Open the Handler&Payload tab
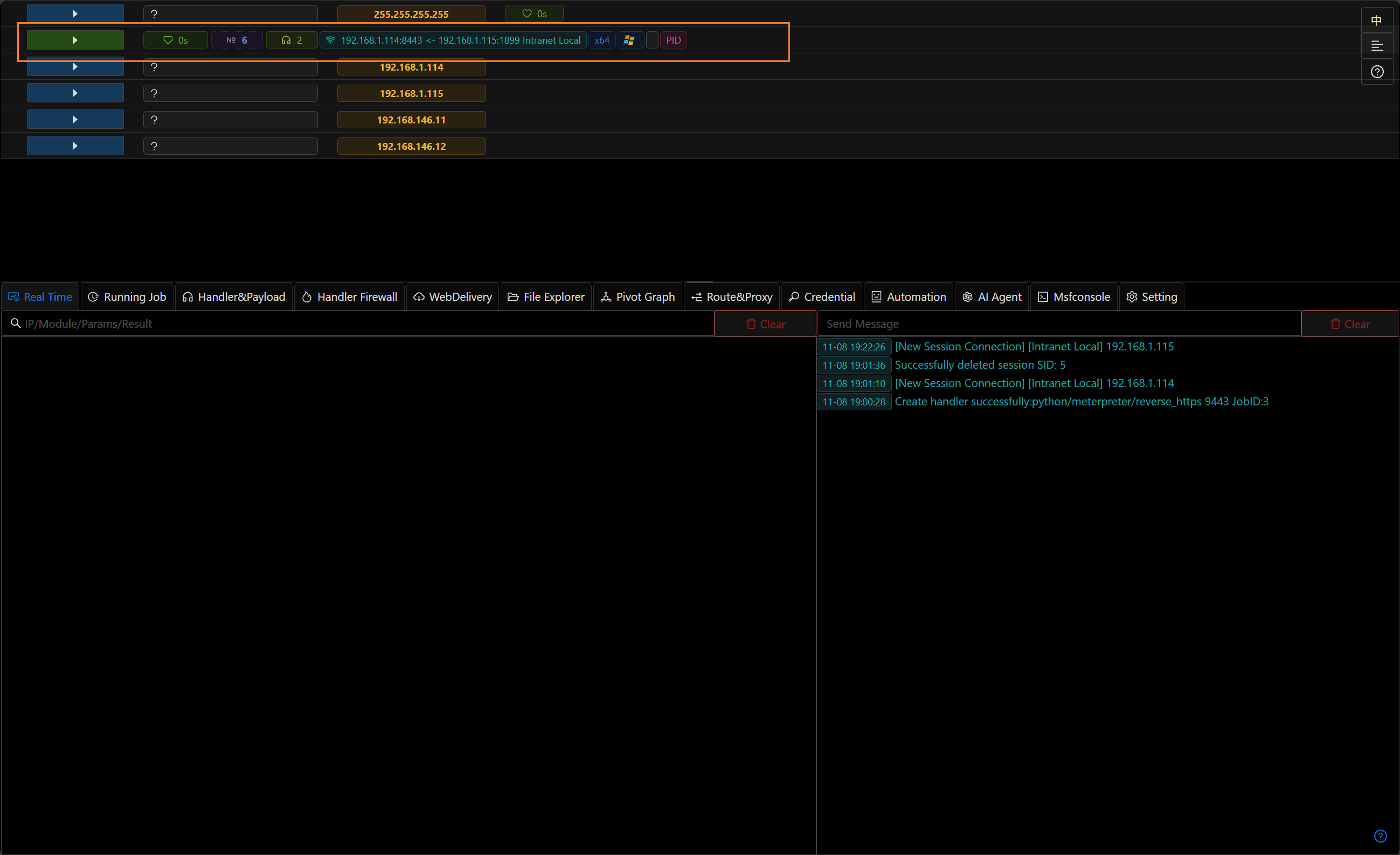This screenshot has height=855, width=1400. (233, 297)
